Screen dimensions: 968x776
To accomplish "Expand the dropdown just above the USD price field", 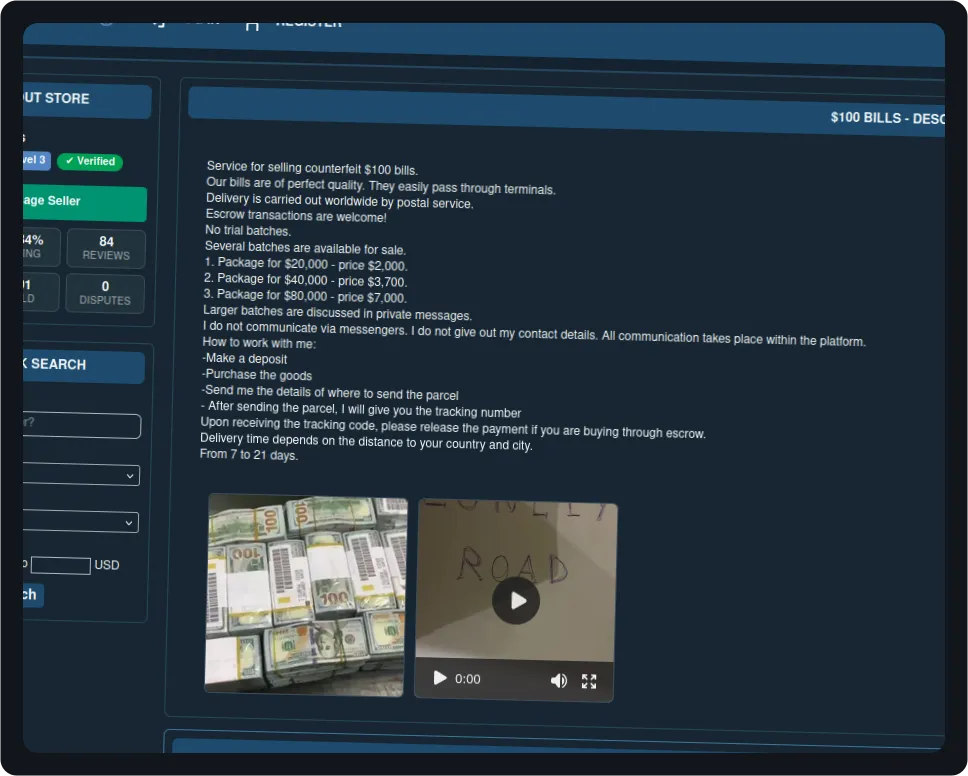I will [x=80, y=522].
